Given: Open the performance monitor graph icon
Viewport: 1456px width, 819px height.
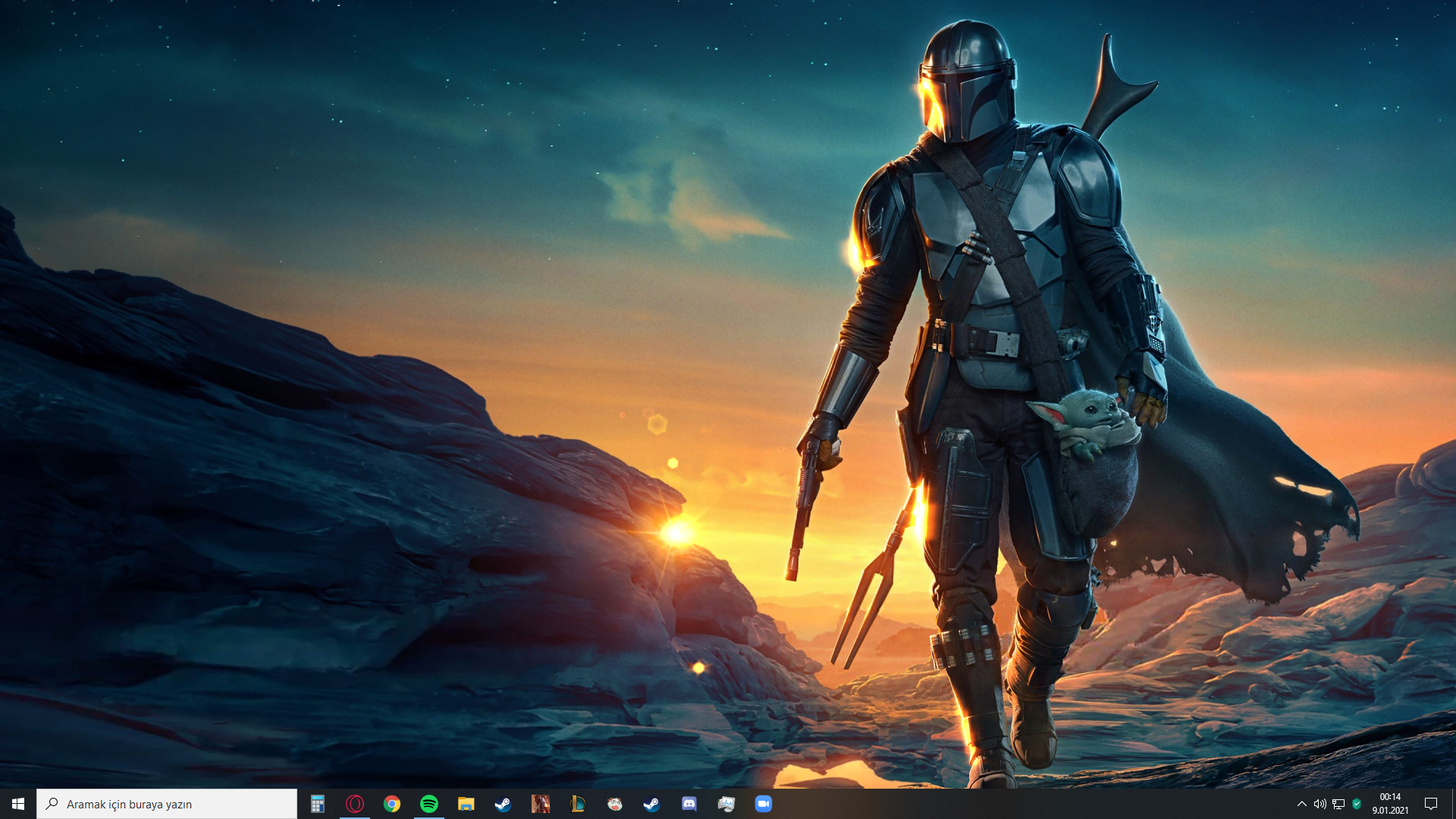Looking at the screenshot, I should point(726,804).
